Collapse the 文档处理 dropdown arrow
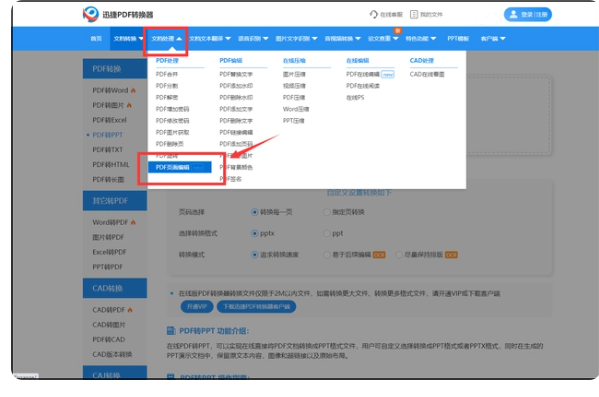The height and width of the screenshot is (397, 599). coord(179,39)
